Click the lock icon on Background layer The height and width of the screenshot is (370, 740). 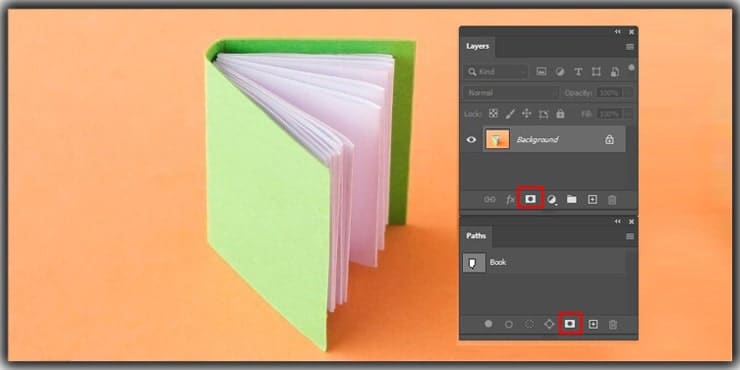(609, 139)
